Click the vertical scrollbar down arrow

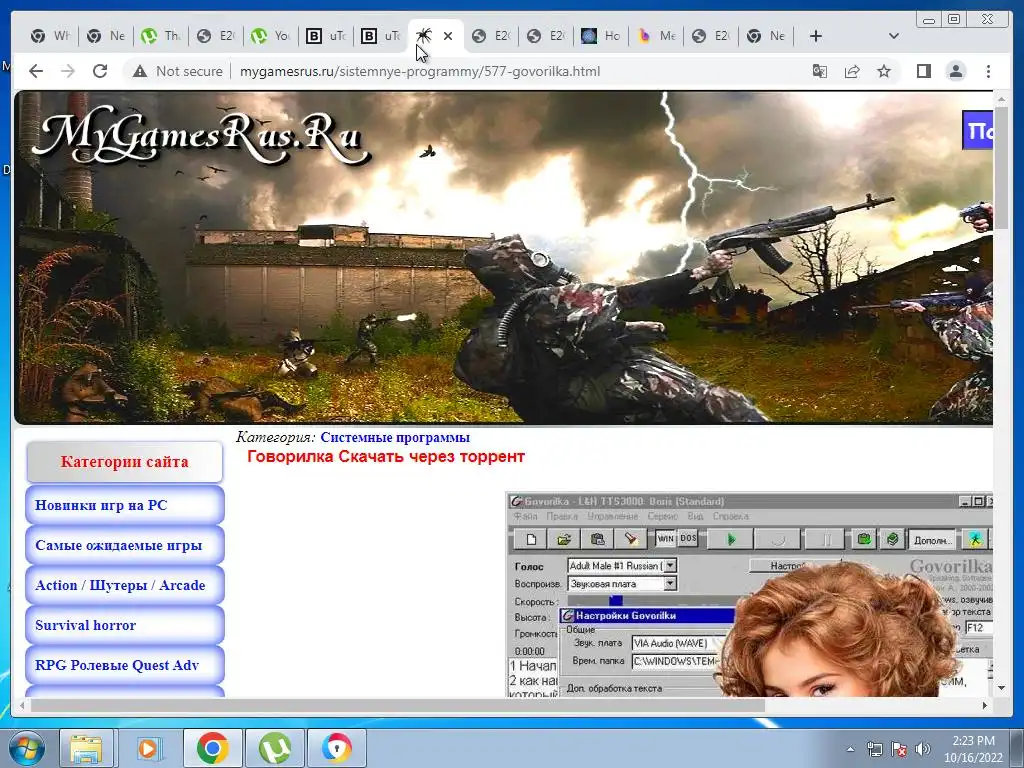[x=1001, y=688]
